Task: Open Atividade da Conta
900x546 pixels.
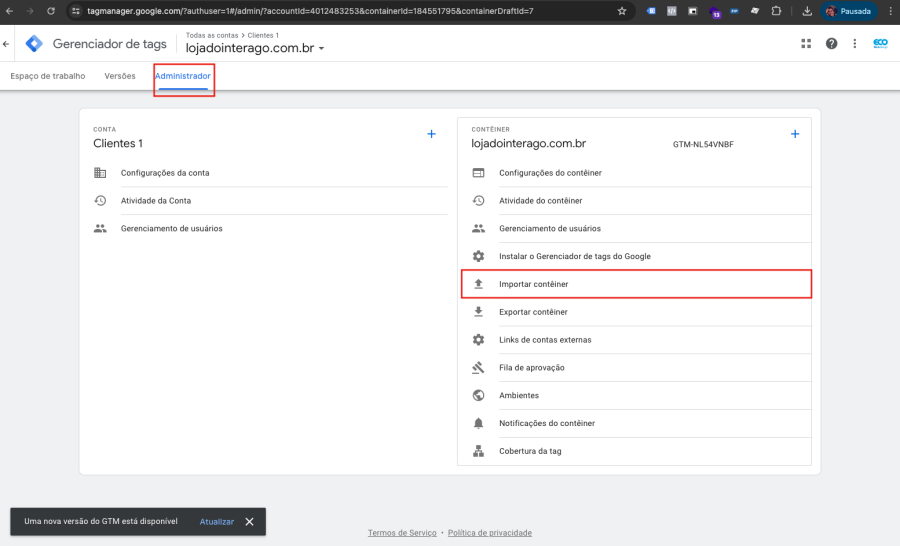Action: coord(156,200)
